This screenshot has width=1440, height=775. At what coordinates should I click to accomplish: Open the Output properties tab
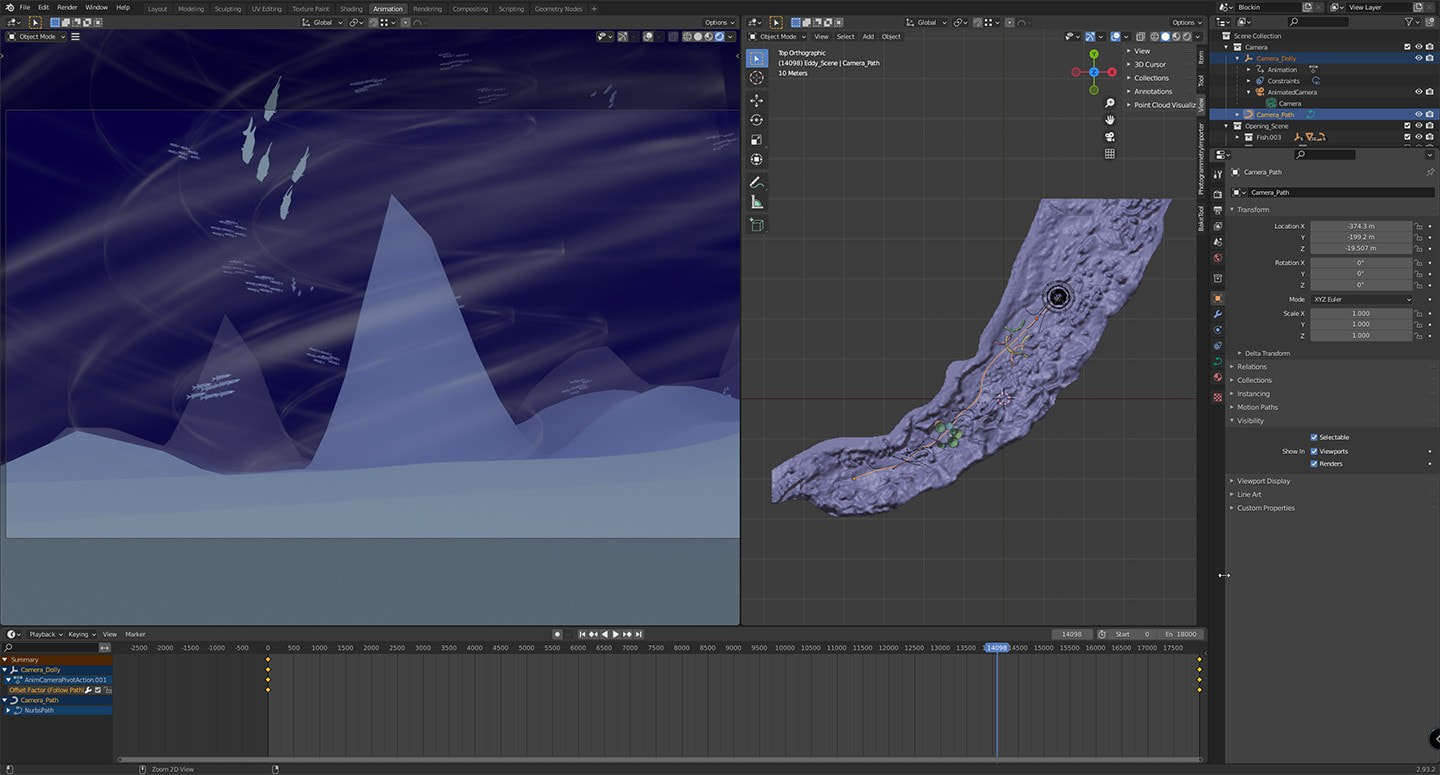(1217, 210)
